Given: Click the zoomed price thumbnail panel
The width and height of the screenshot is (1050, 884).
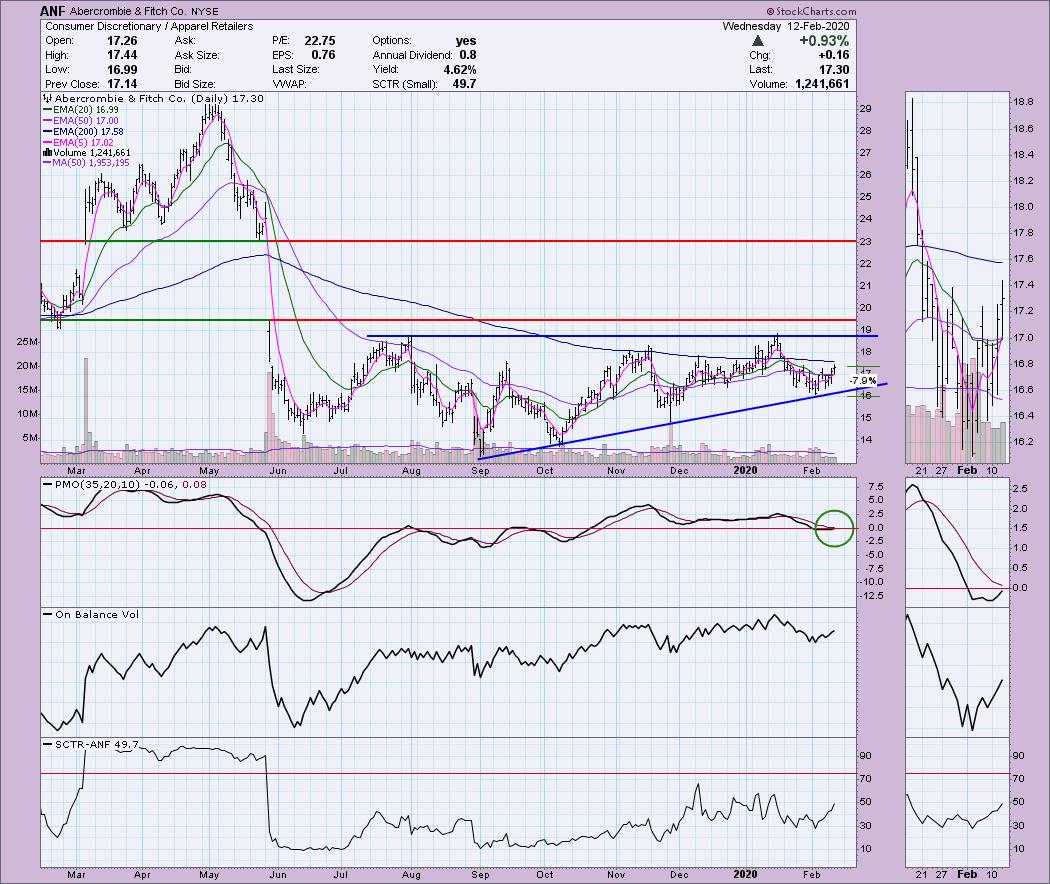Looking at the screenshot, I should click(956, 277).
